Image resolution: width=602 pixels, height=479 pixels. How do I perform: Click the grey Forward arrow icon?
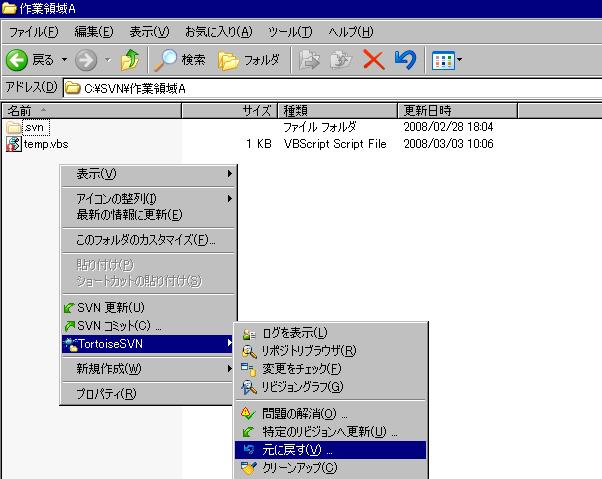pyautogui.click(x=86, y=60)
